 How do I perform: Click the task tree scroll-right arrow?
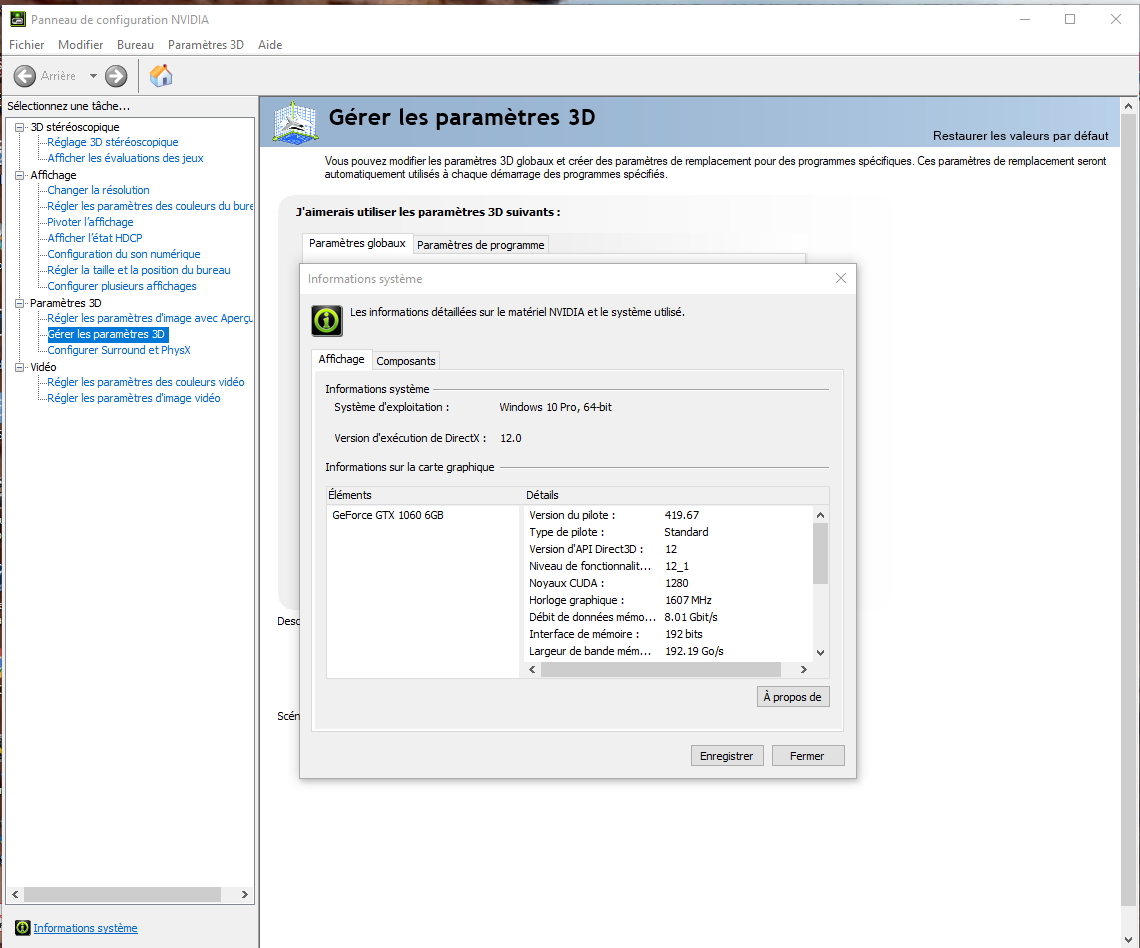tap(244, 894)
